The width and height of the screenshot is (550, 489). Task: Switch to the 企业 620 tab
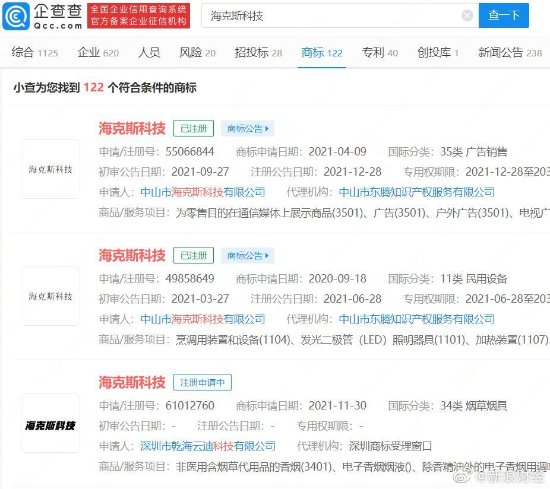pyautogui.click(x=98, y=53)
